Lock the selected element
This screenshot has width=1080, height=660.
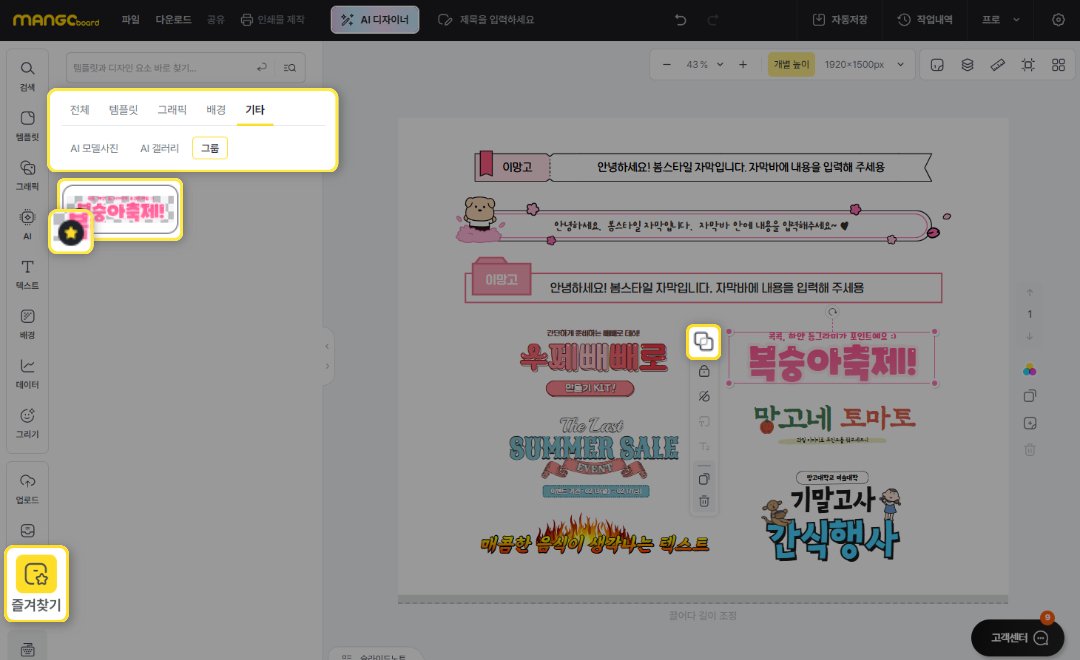(704, 372)
